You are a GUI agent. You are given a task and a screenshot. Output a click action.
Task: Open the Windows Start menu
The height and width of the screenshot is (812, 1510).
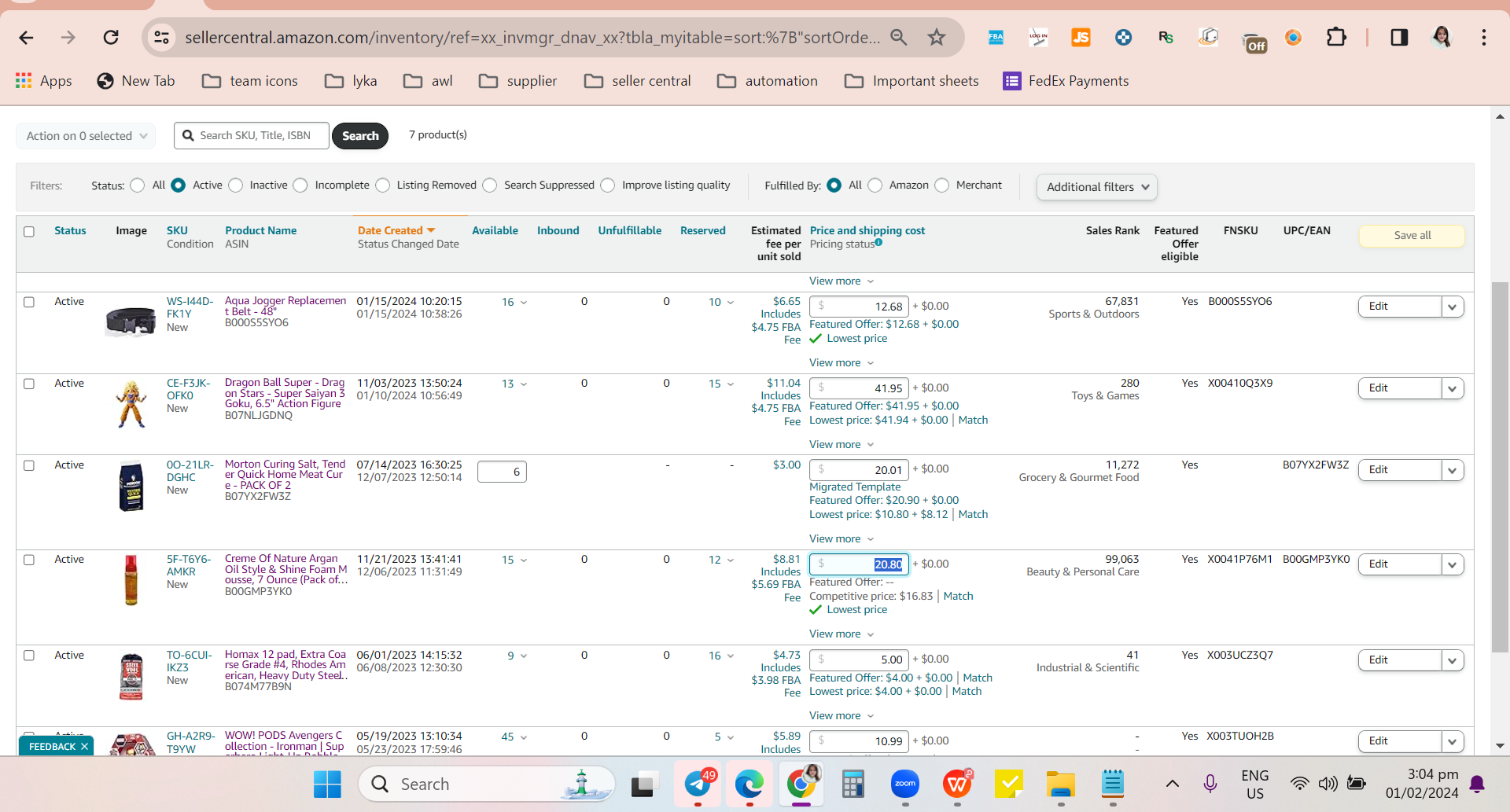coord(327,784)
